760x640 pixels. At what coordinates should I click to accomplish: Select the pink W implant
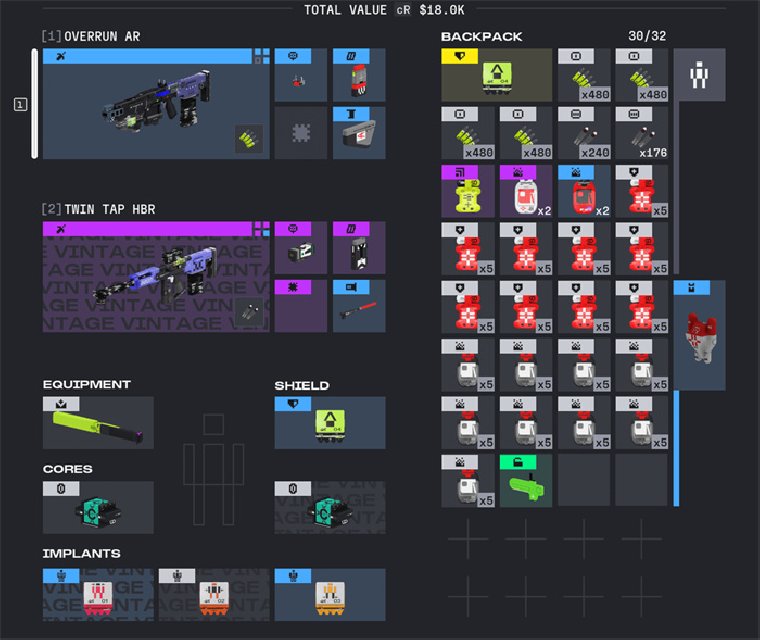click(98, 594)
